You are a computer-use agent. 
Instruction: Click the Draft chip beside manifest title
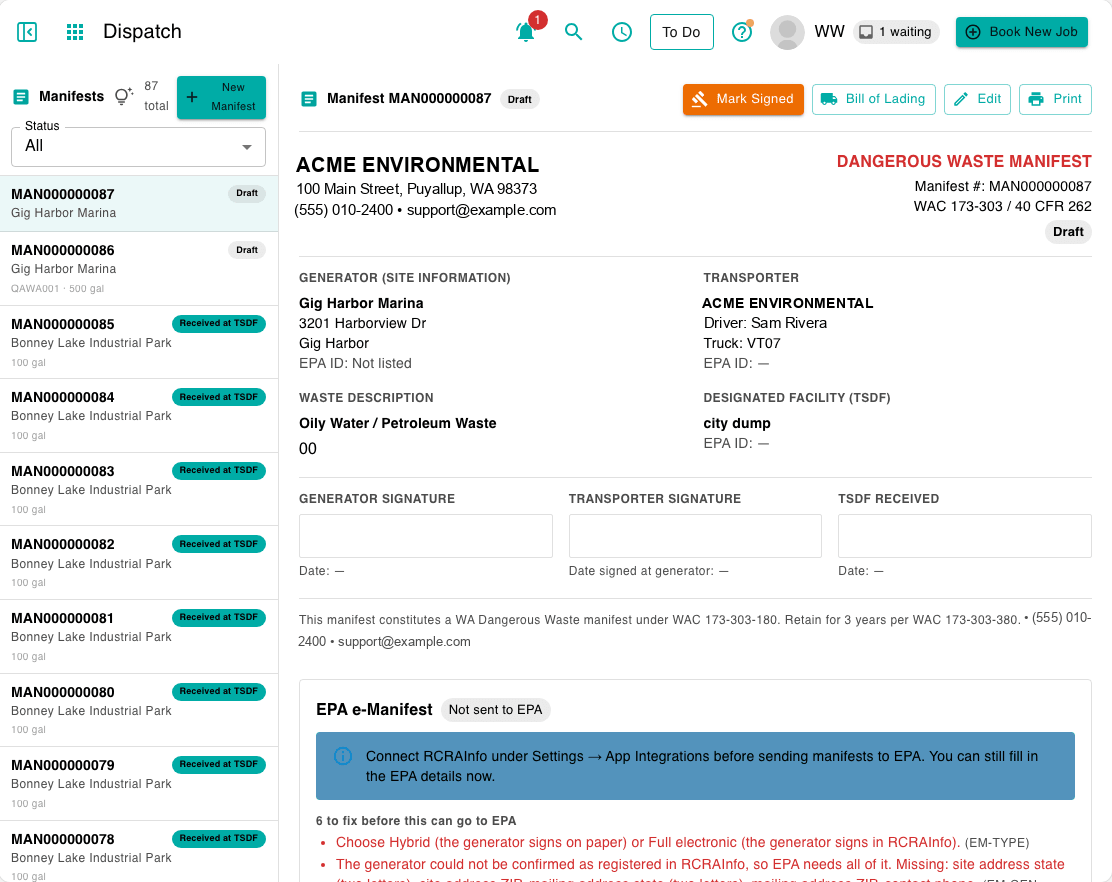click(519, 99)
